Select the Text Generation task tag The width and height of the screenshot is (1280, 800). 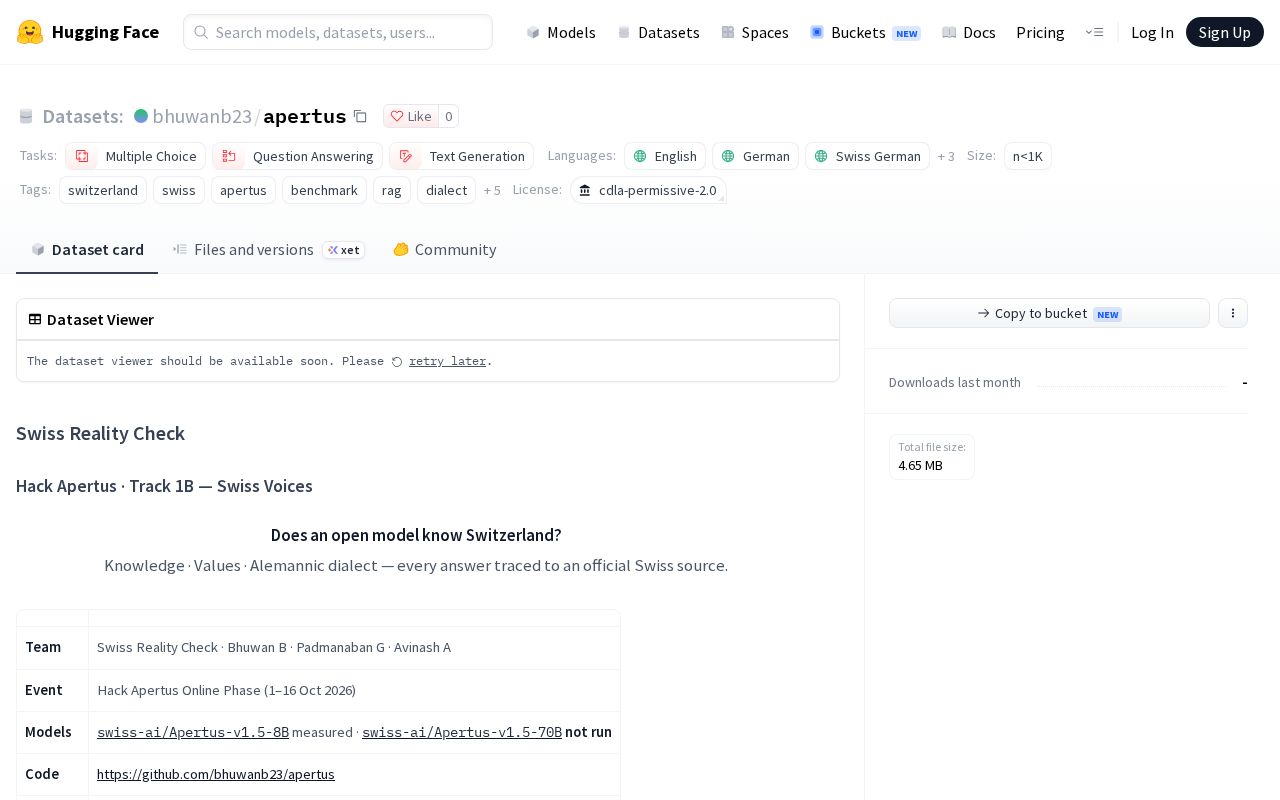pyautogui.click(x=461, y=156)
